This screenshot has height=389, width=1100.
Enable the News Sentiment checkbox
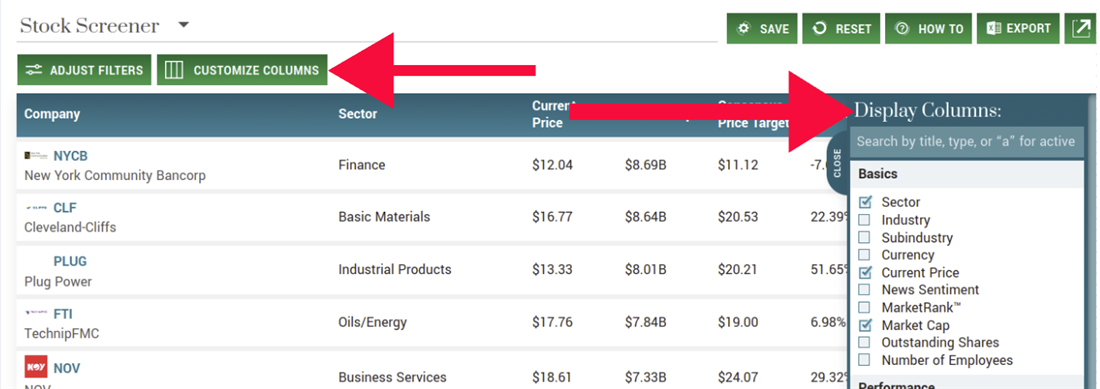tap(865, 289)
